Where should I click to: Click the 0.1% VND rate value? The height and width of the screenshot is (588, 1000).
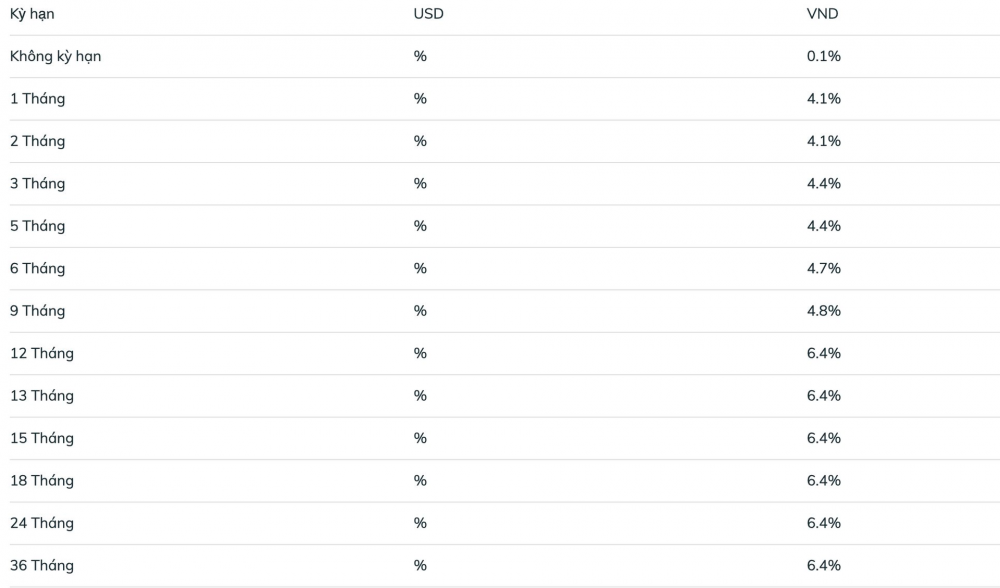point(823,56)
